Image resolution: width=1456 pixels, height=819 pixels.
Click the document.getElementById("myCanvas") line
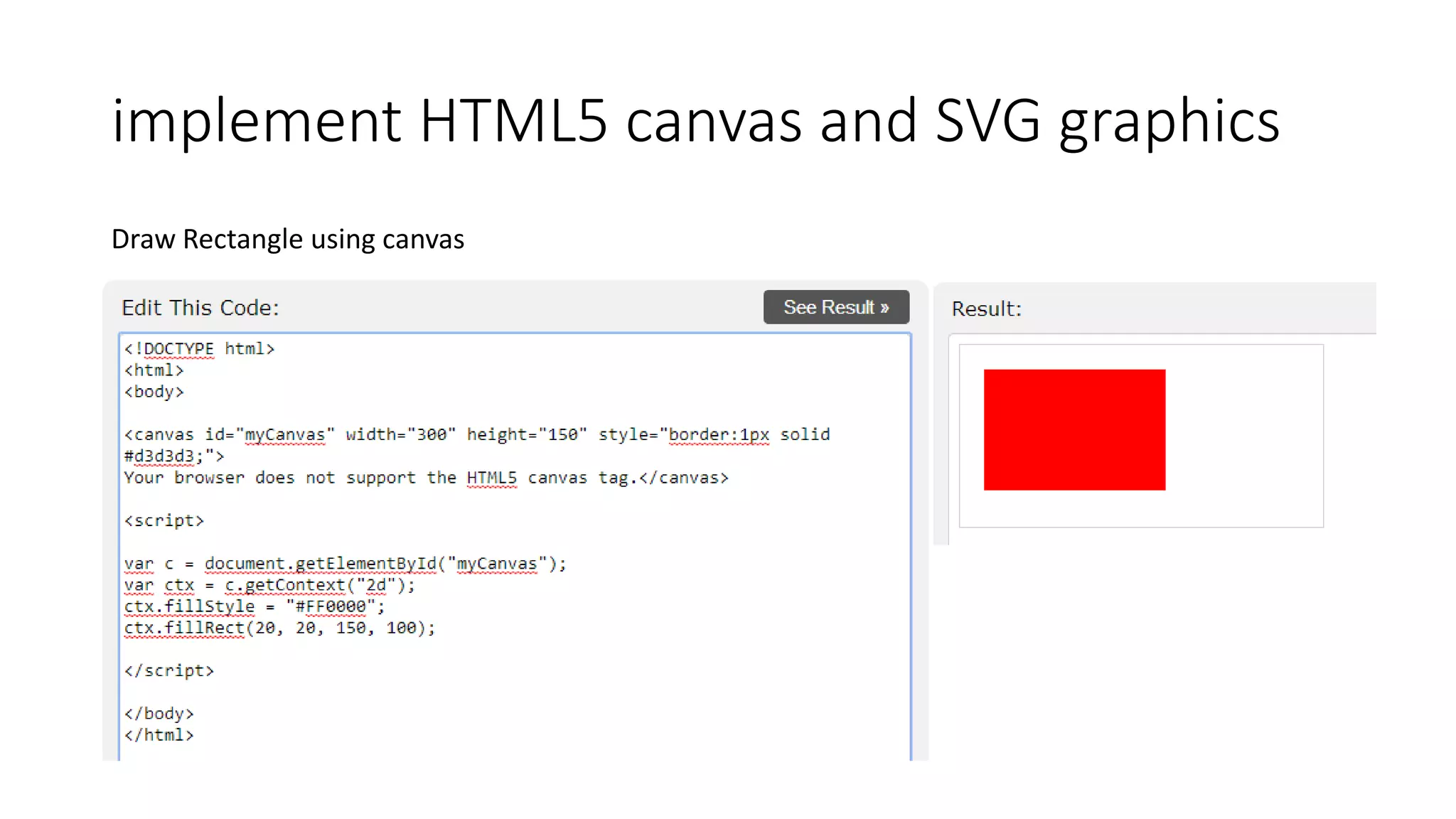[346, 564]
